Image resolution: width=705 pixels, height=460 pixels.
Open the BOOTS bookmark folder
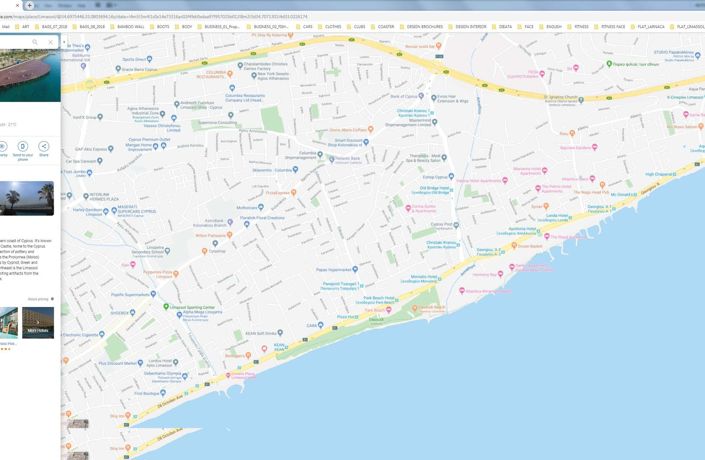point(160,27)
